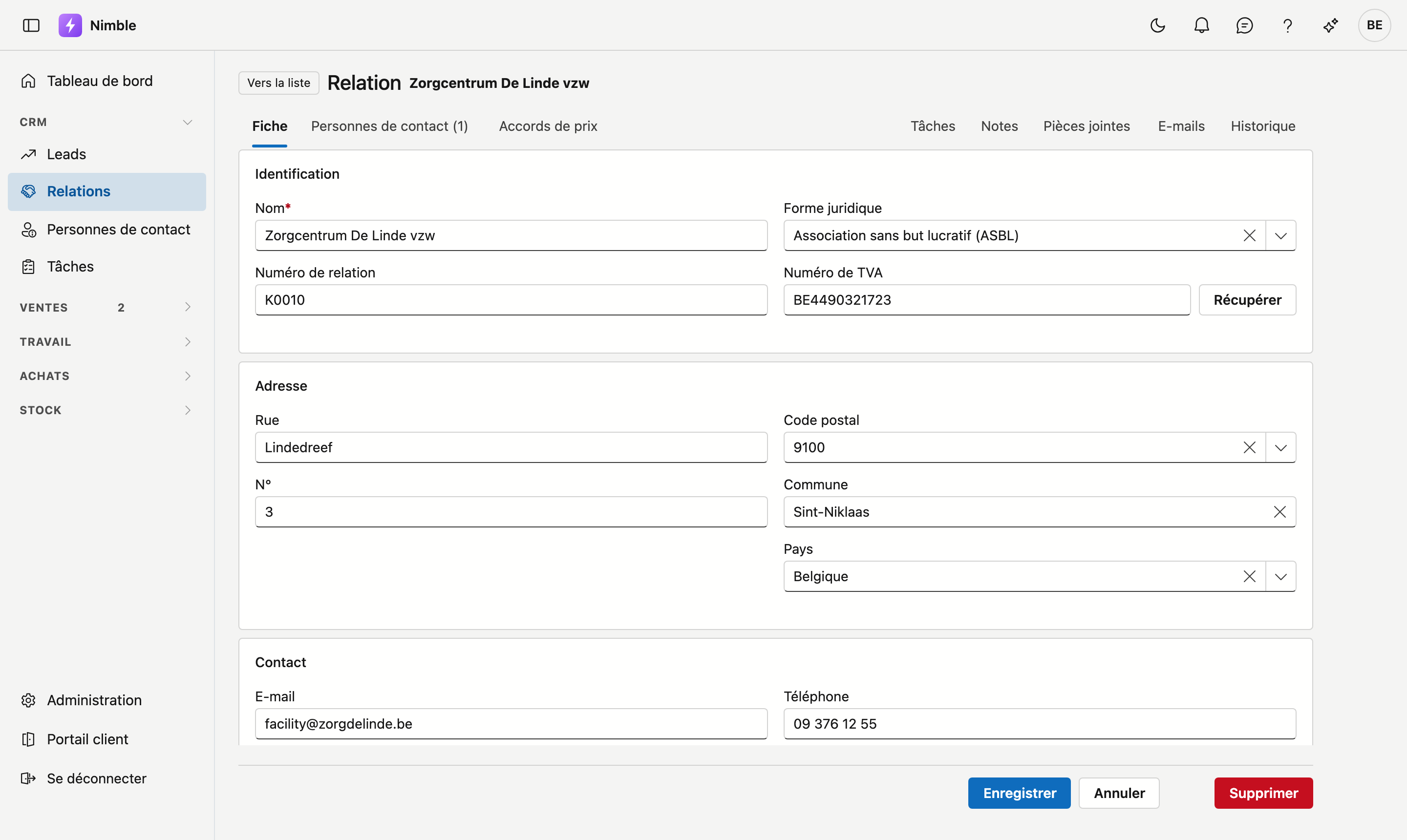Expand the VENTES section
Image resolution: width=1407 pixels, height=840 pixels.
pyautogui.click(x=188, y=307)
